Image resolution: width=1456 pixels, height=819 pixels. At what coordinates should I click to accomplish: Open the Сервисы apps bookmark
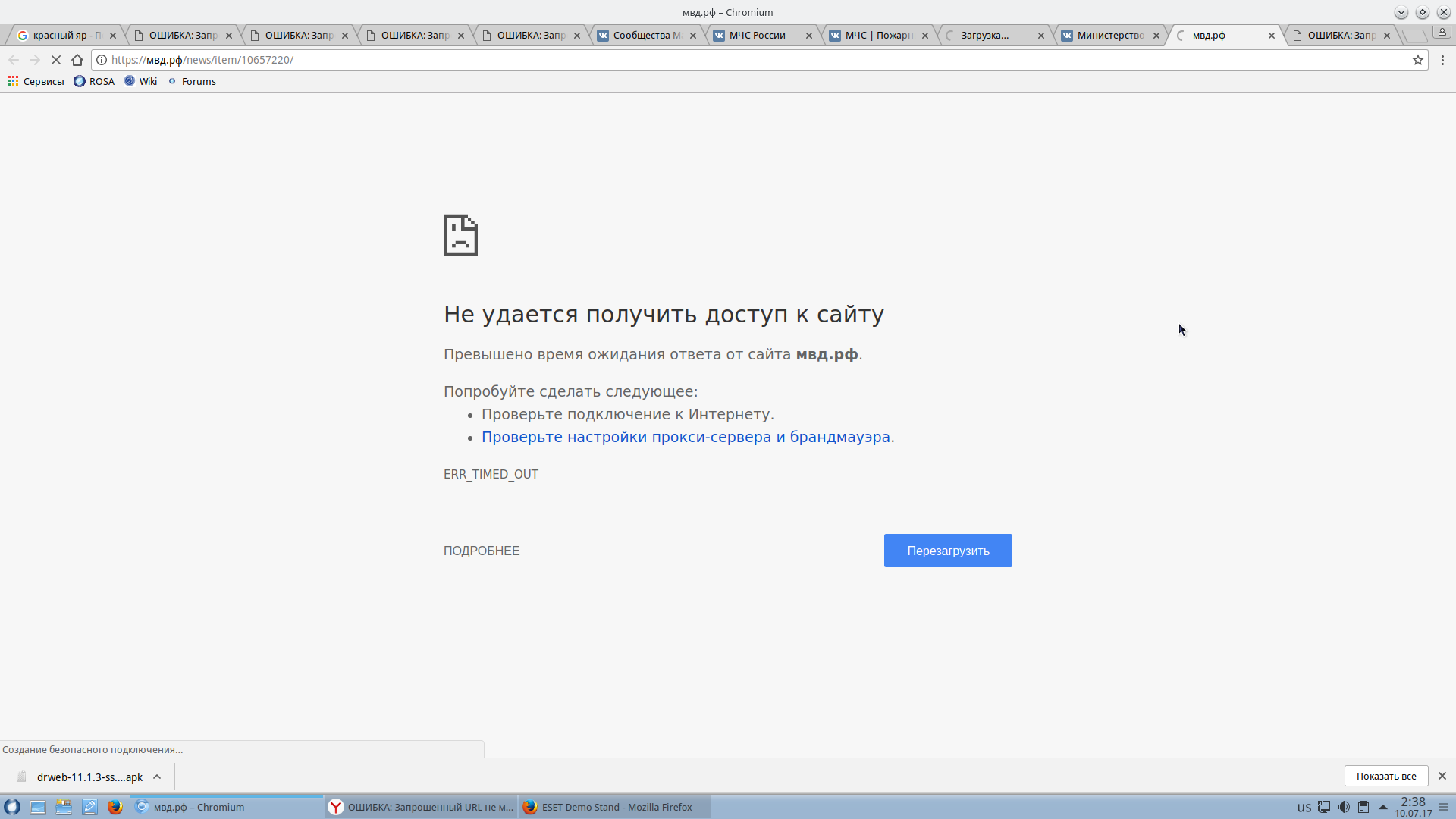tap(36, 81)
